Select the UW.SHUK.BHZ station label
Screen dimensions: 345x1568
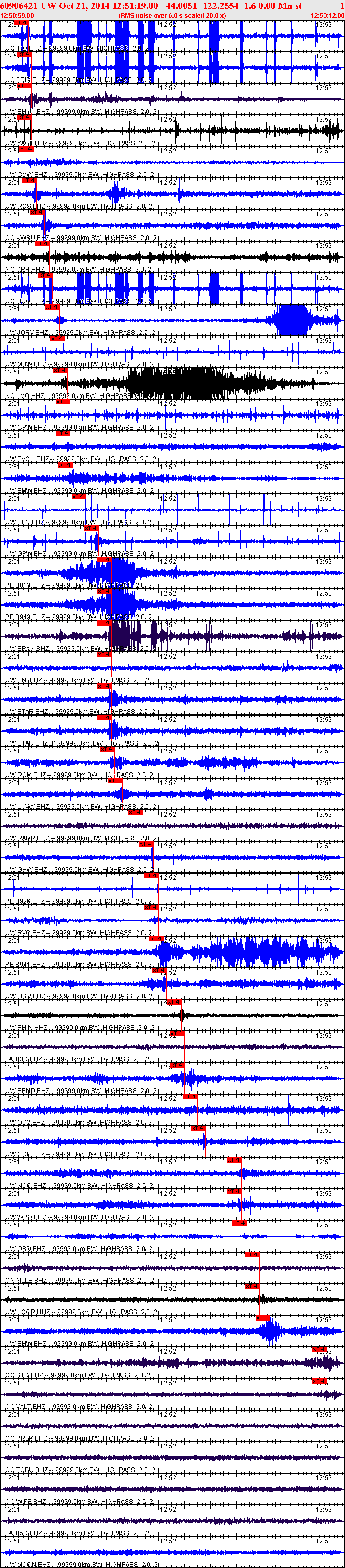coord(27,112)
